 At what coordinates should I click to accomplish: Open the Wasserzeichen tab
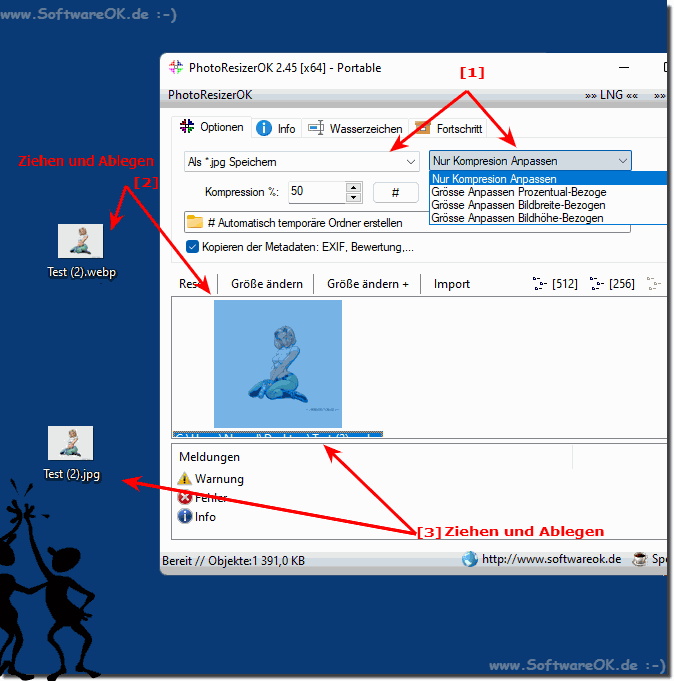point(355,129)
